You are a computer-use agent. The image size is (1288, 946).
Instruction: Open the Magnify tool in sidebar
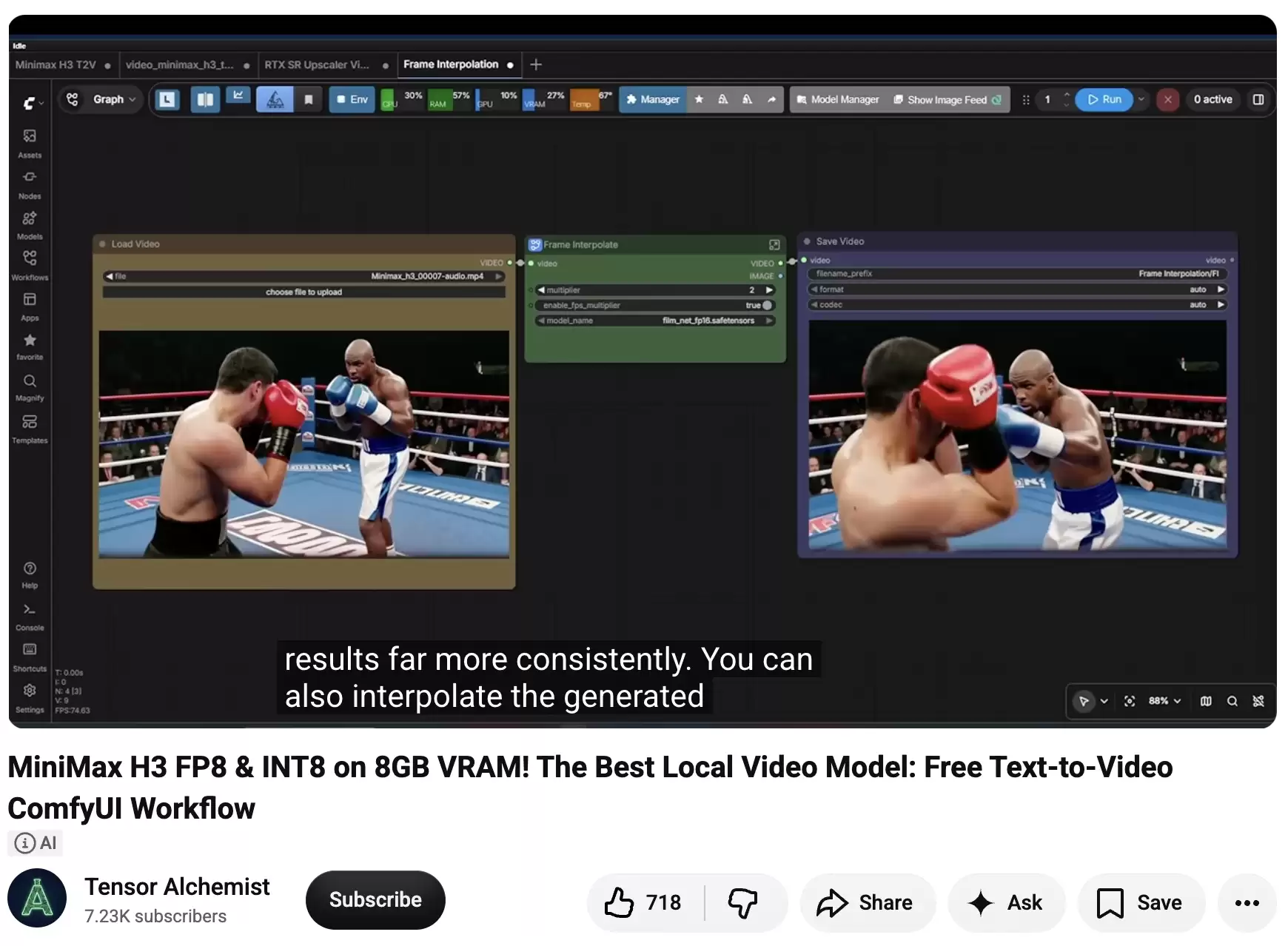click(30, 387)
